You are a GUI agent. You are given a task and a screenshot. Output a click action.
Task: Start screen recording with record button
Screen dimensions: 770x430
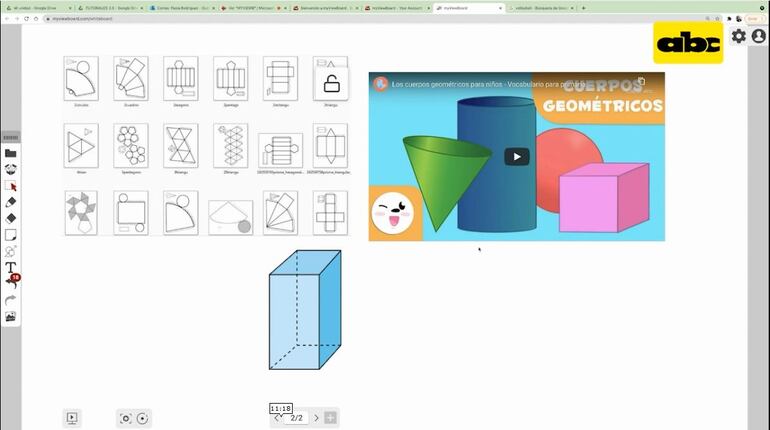pyautogui.click(x=143, y=418)
